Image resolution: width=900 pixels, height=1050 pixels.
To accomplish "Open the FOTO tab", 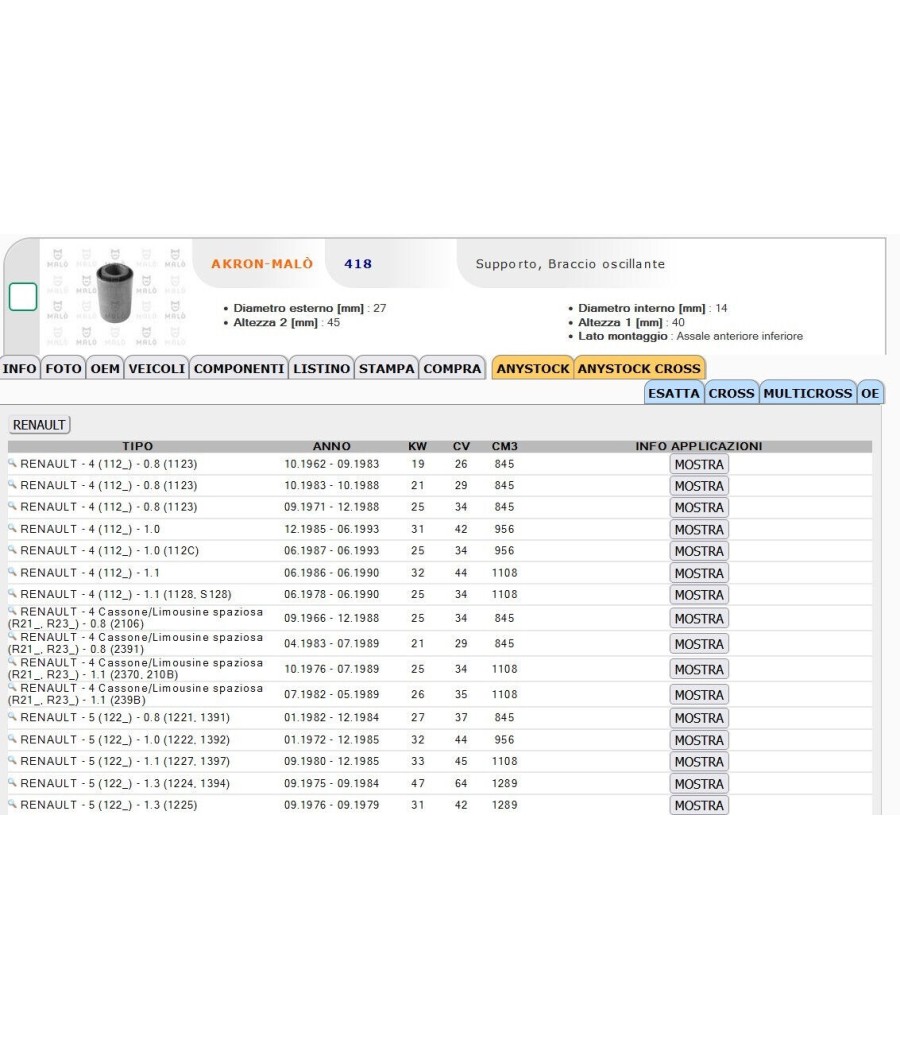I will click(x=64, y=368).
